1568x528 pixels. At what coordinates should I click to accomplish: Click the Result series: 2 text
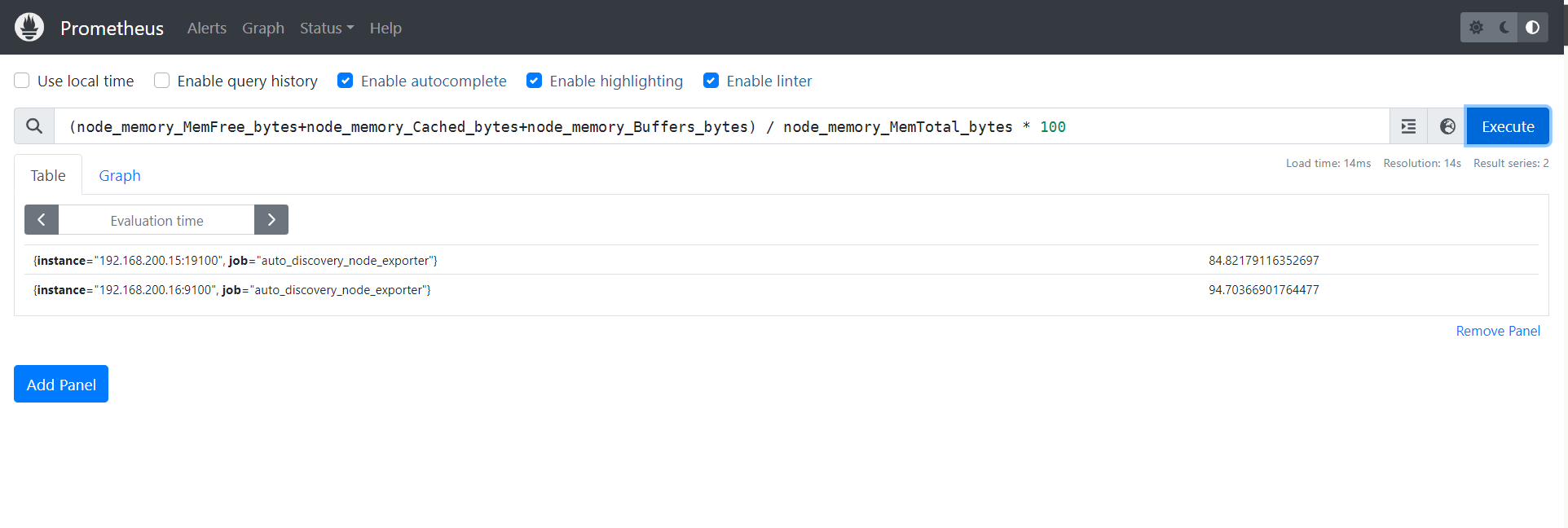click(x=1511, y=163)
